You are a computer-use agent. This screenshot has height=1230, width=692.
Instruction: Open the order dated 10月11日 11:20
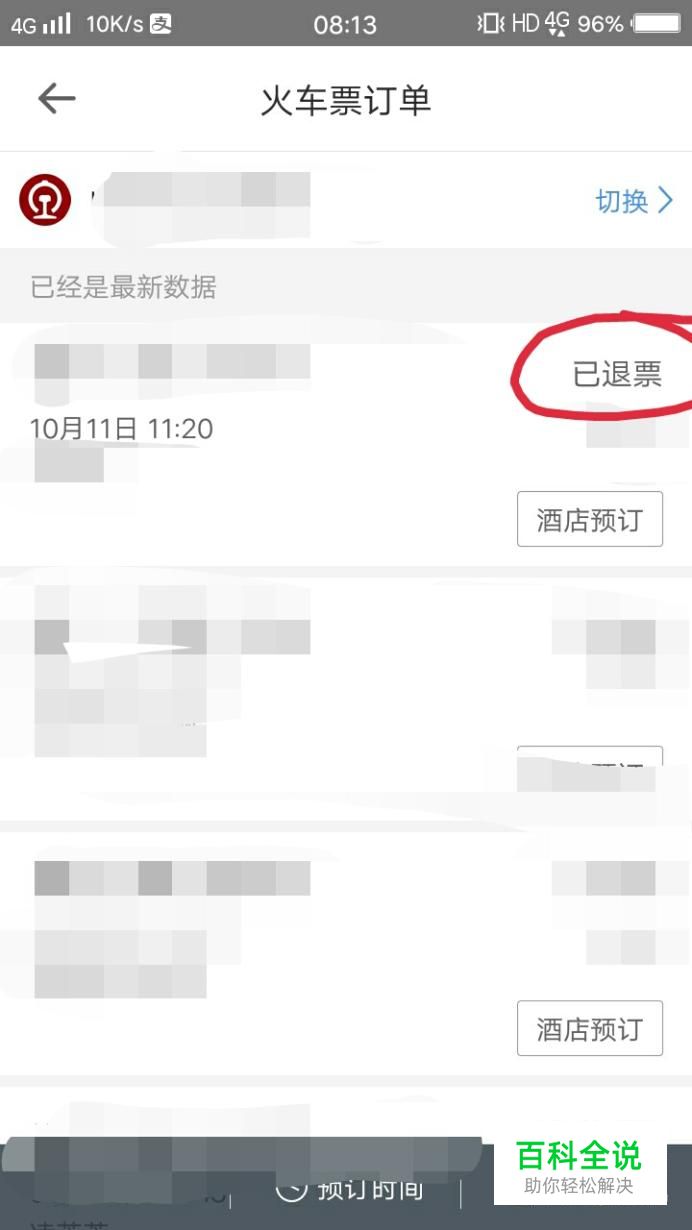346,445
